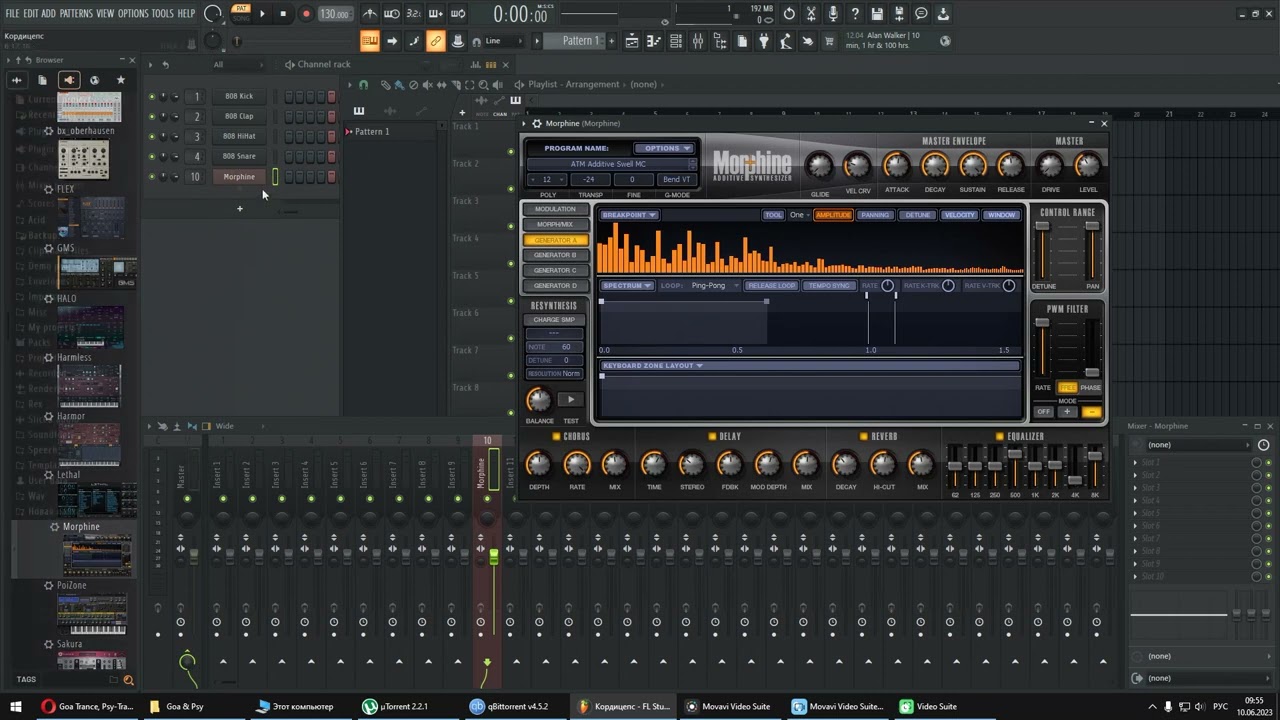Viewport: 1280px width, 720px height.
Task: Click the save project floppy disk icon
Action: coord(877,14)
